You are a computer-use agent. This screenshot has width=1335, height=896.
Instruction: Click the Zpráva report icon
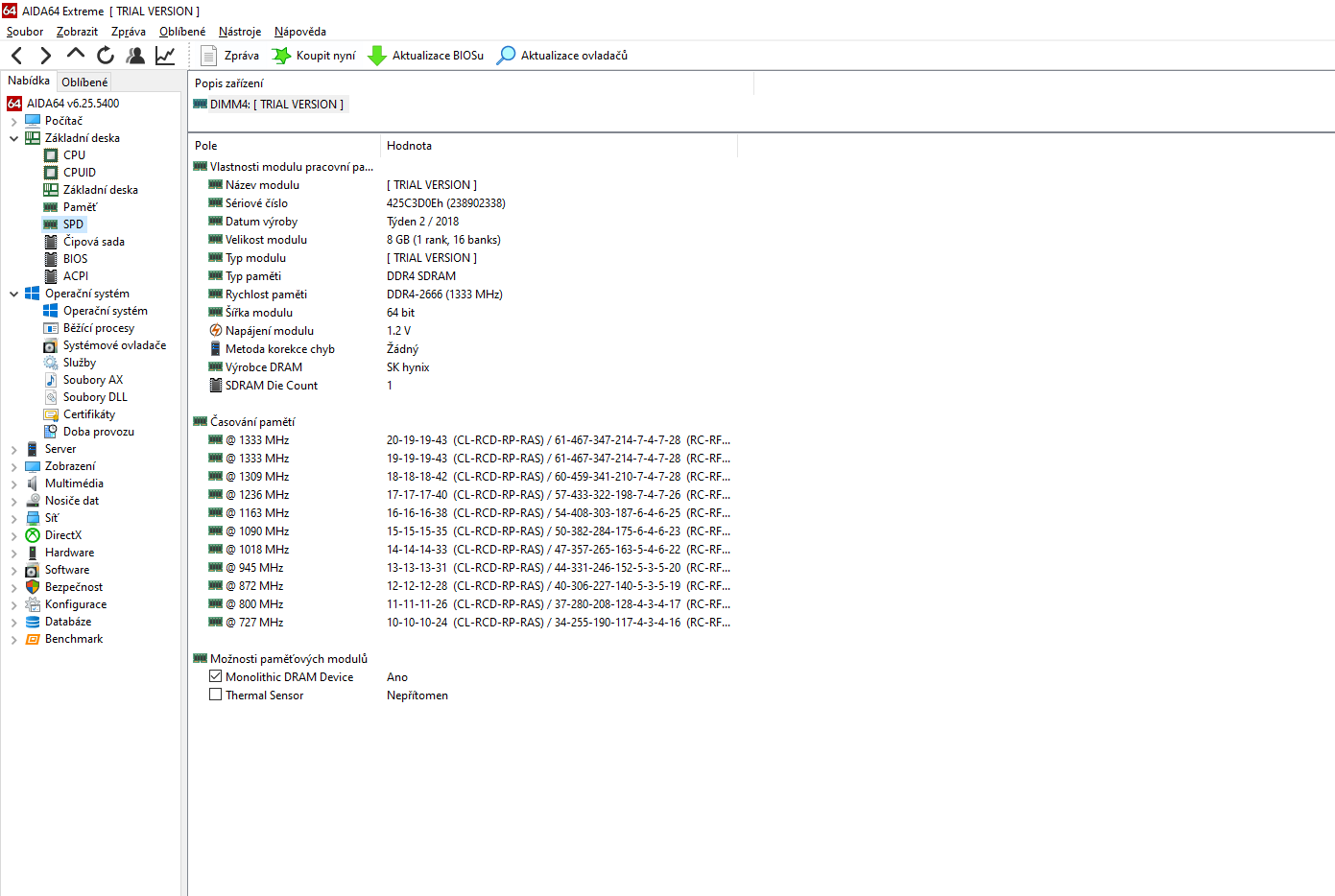coord(208,56)
